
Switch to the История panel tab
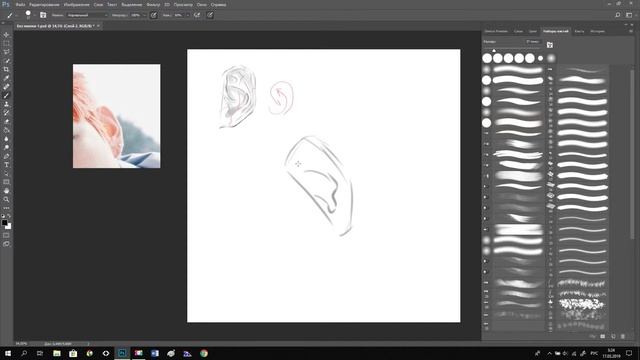pyautogui.click(x=597, y=31)
